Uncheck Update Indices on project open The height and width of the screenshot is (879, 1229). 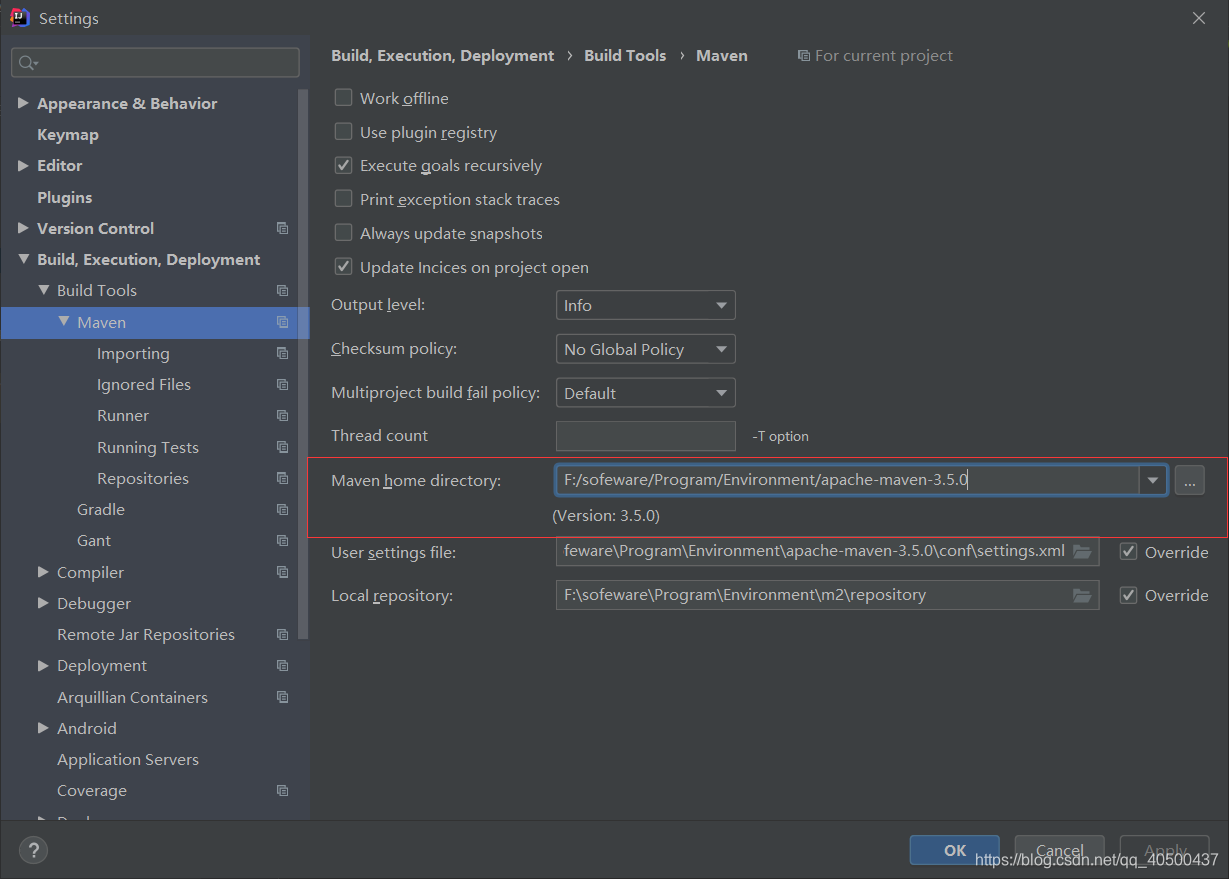point(343,267)
